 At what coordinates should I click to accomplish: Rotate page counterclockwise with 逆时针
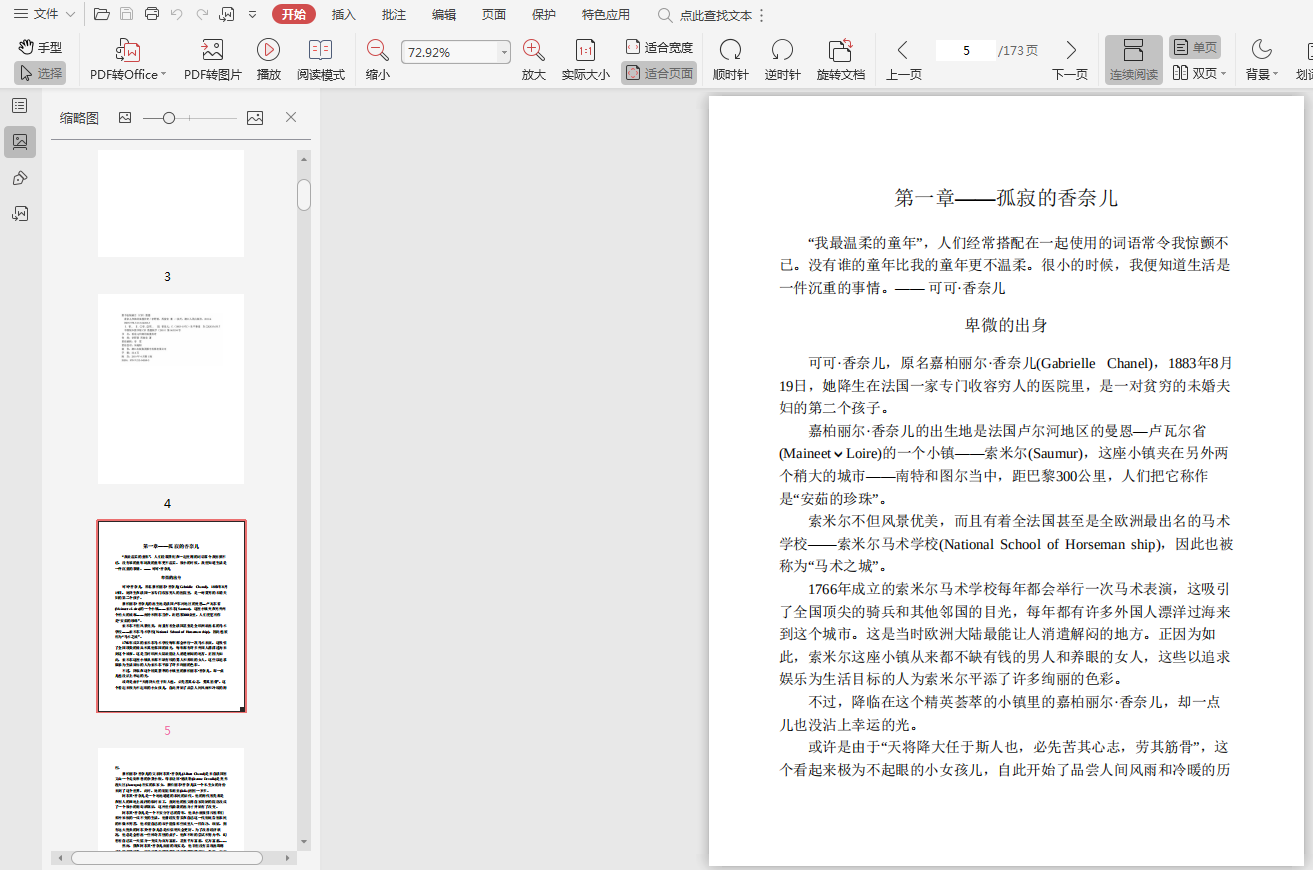coord(782,50)
